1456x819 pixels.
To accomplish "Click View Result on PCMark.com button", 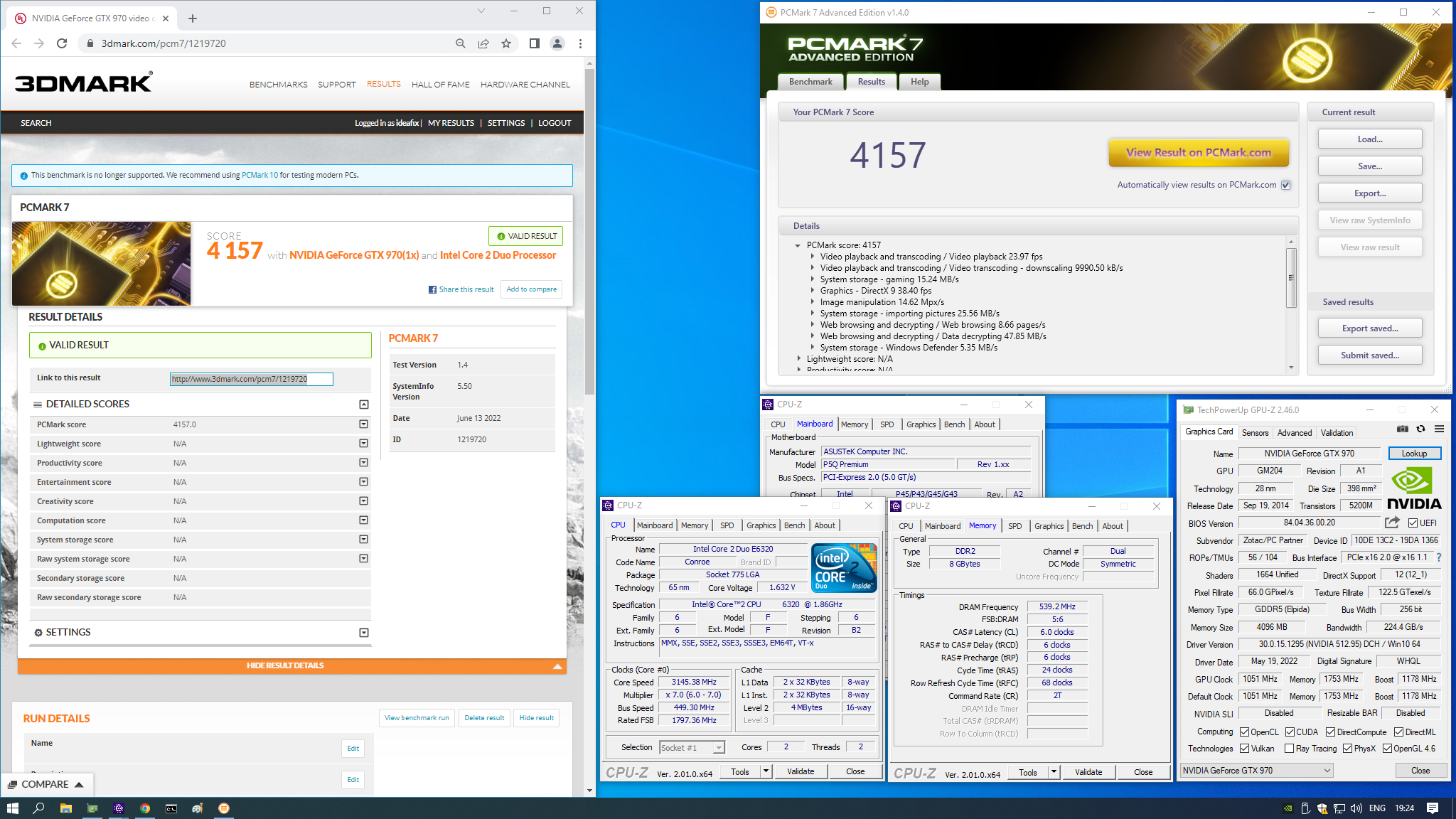I will coord(1199,152).
